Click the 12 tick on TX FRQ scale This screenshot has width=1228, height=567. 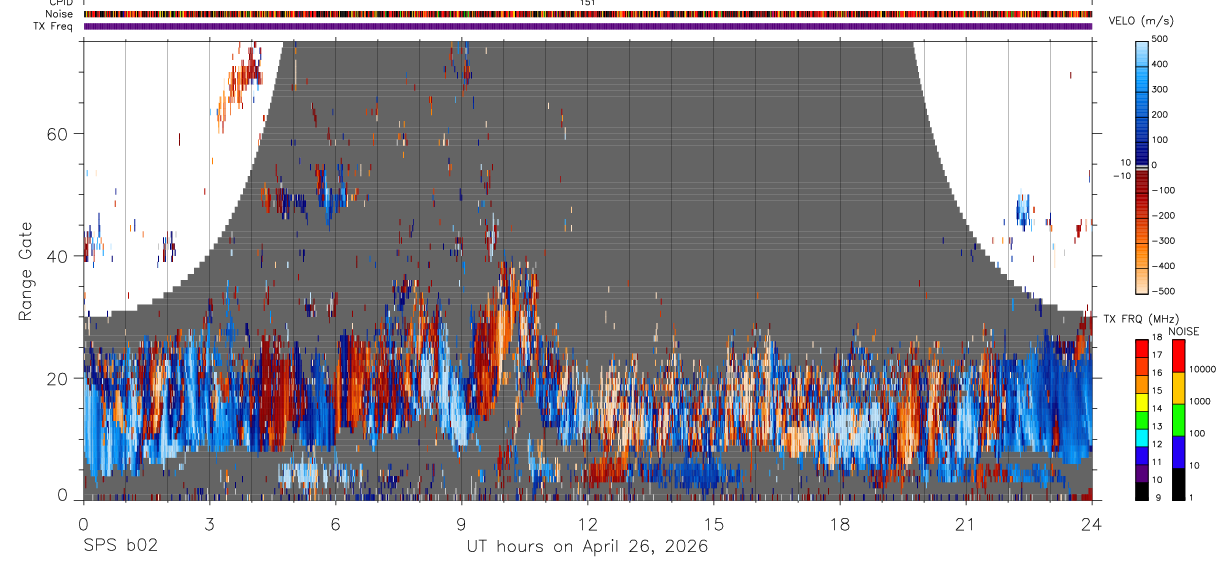(1157, 444)
